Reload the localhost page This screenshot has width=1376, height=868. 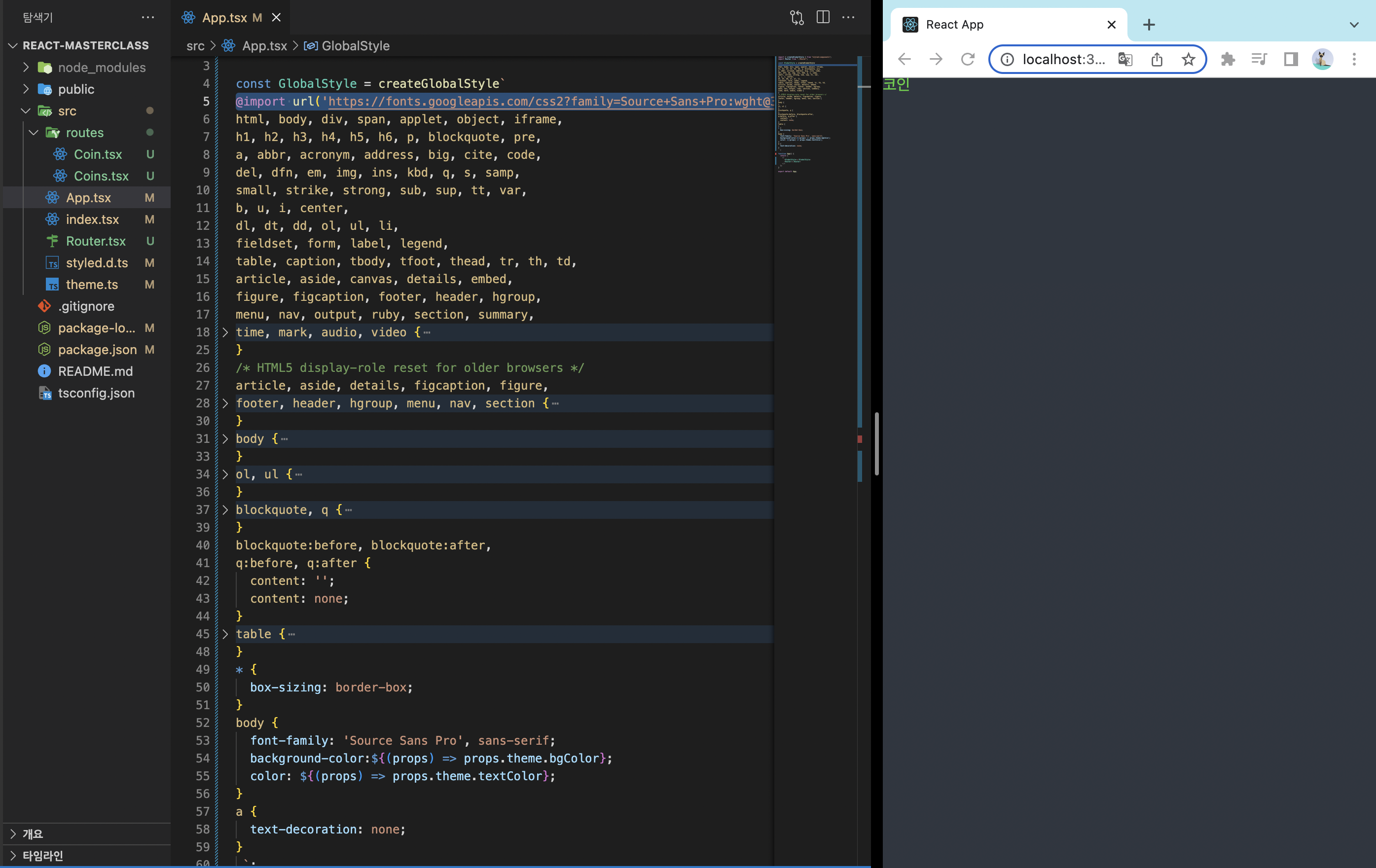(x=968, y=60)
